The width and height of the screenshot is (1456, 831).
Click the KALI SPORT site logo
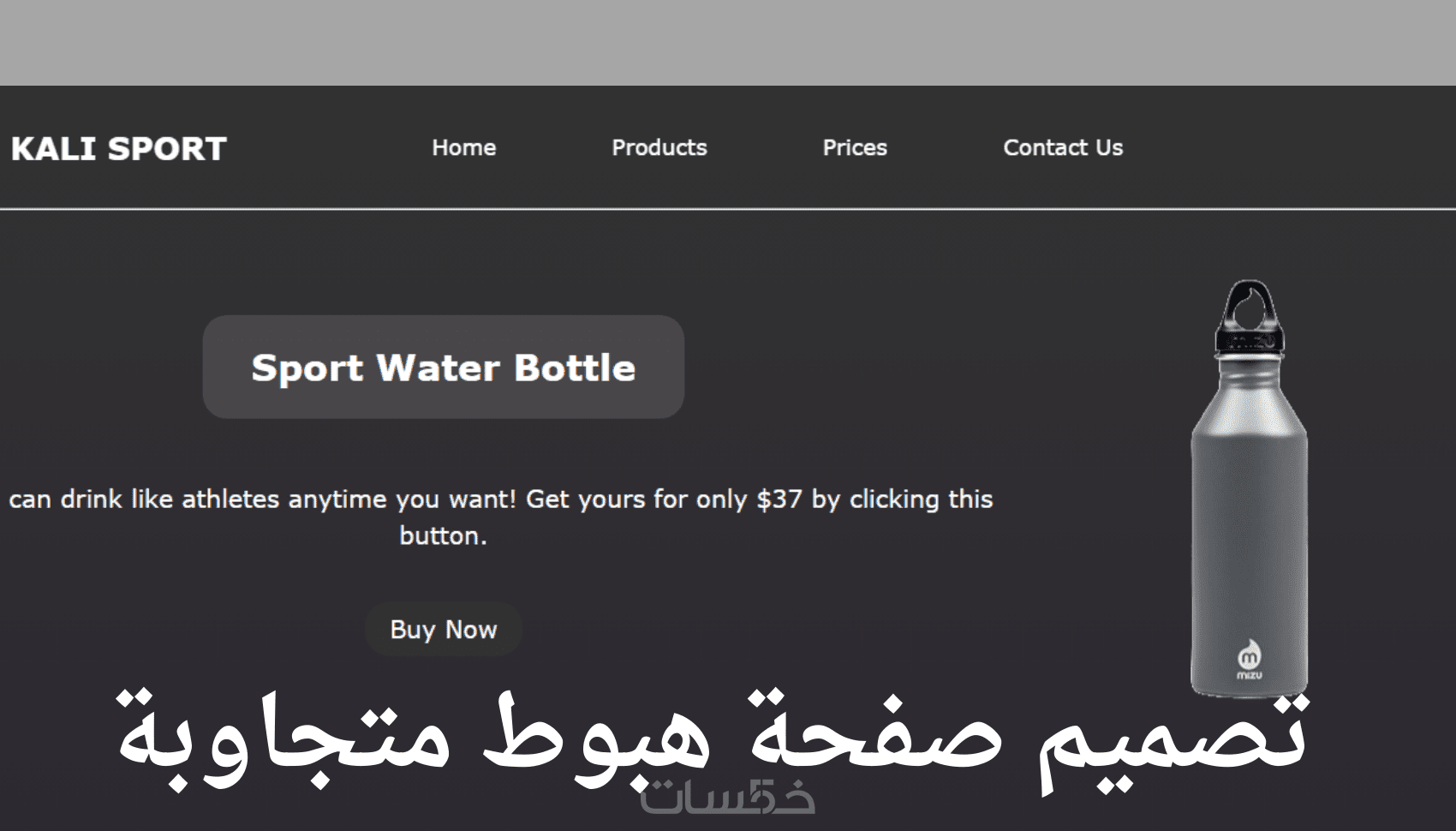click(x=118, y=149)
